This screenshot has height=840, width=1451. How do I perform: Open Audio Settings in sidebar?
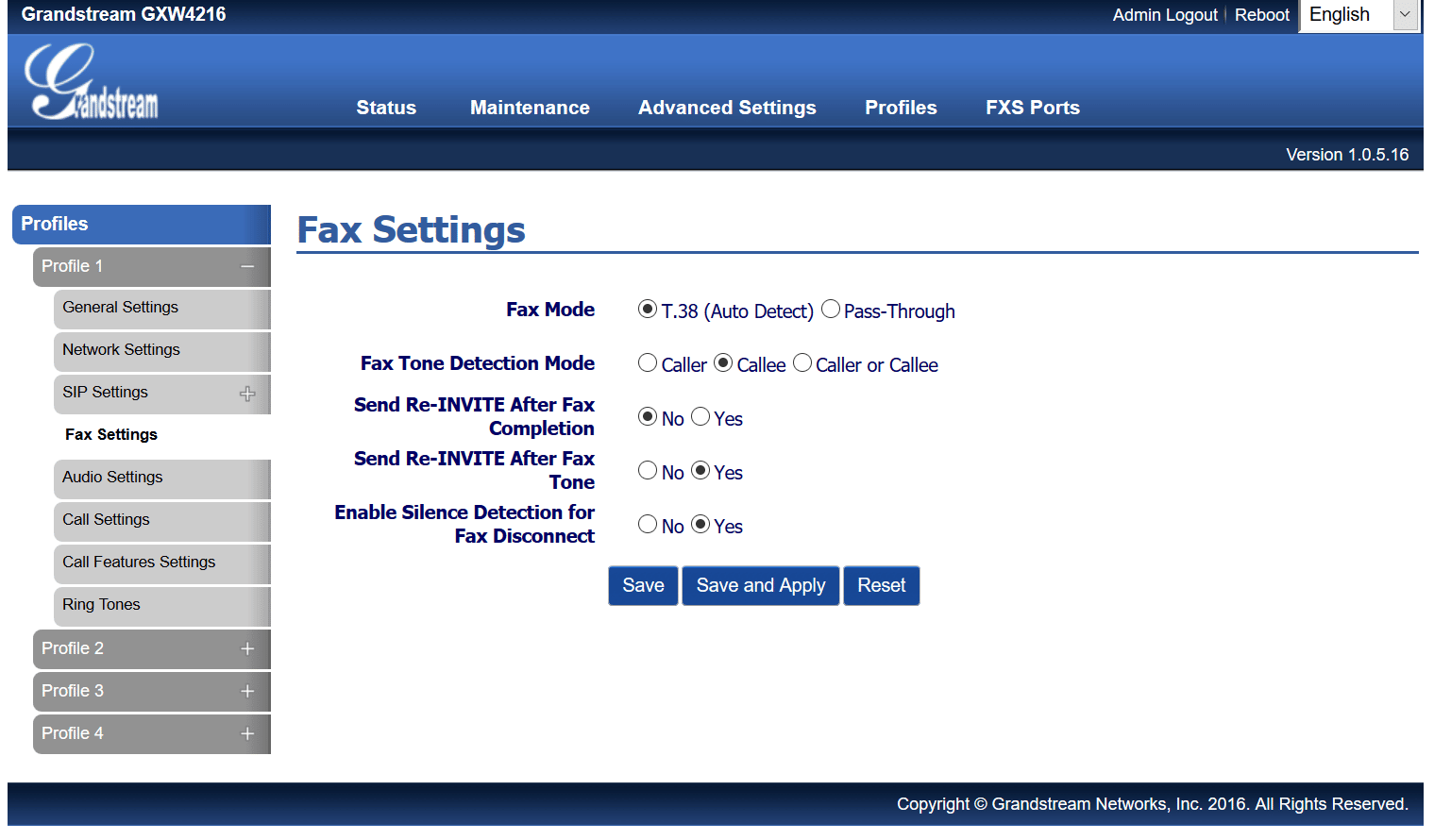coord(162,479)
